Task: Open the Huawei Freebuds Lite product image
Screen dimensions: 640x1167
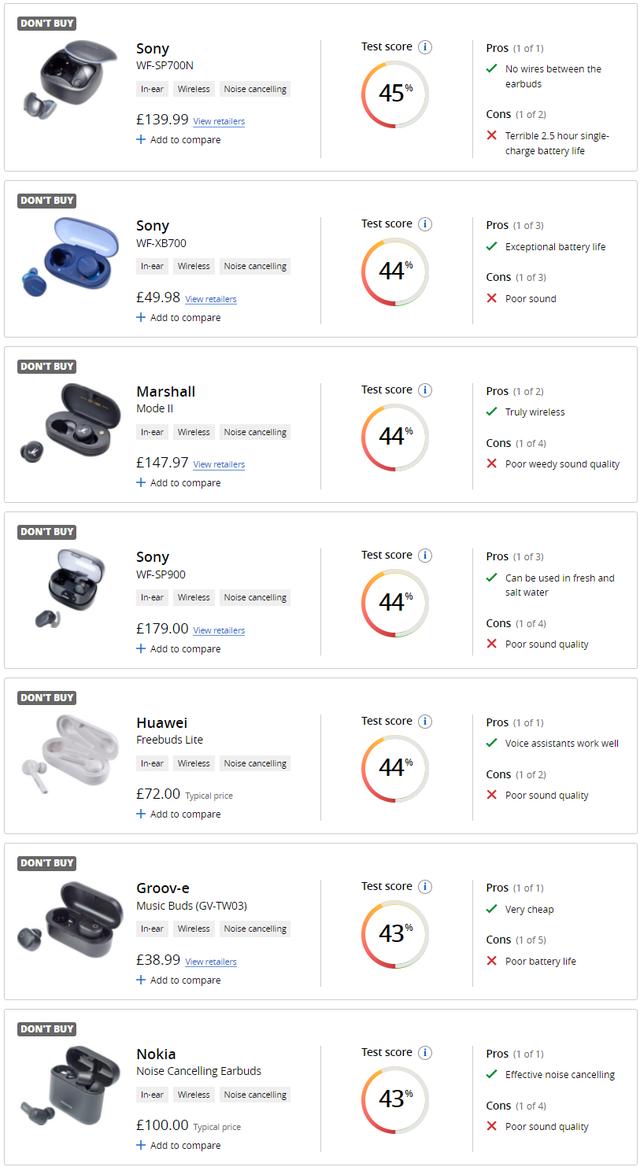Action: coord(68,753)
